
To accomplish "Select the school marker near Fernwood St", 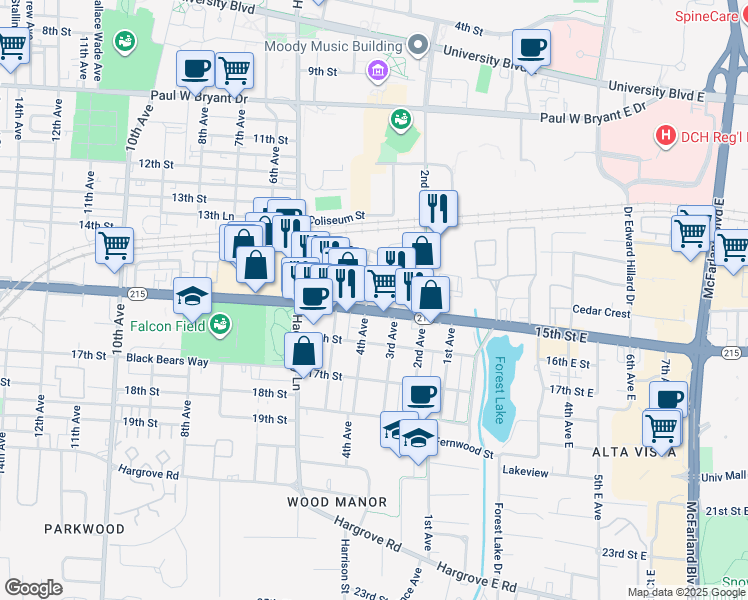I will click(419, 438).
